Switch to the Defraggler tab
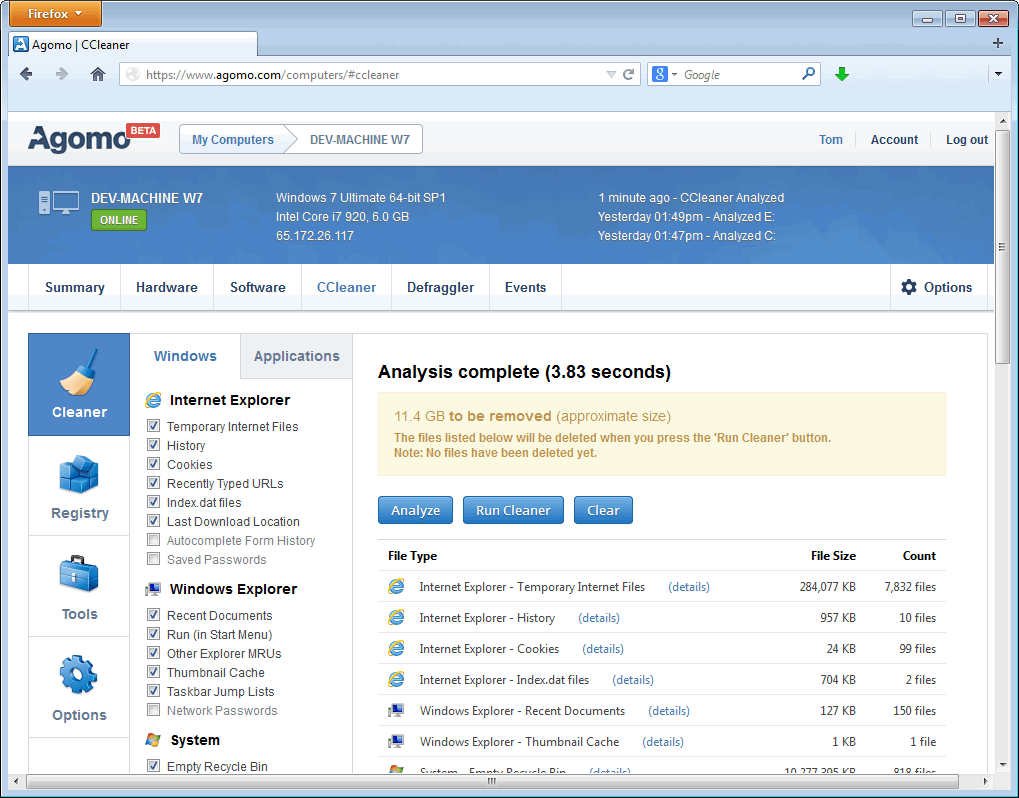1019x798 pixels. click(441, 287)
